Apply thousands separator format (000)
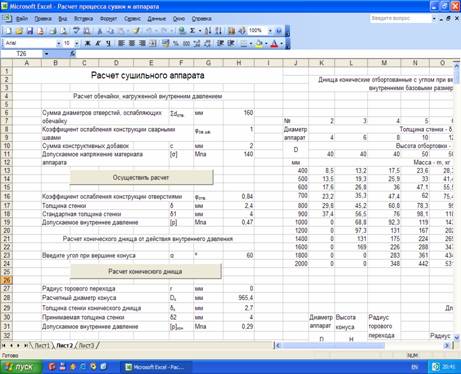 pos(186,43)
